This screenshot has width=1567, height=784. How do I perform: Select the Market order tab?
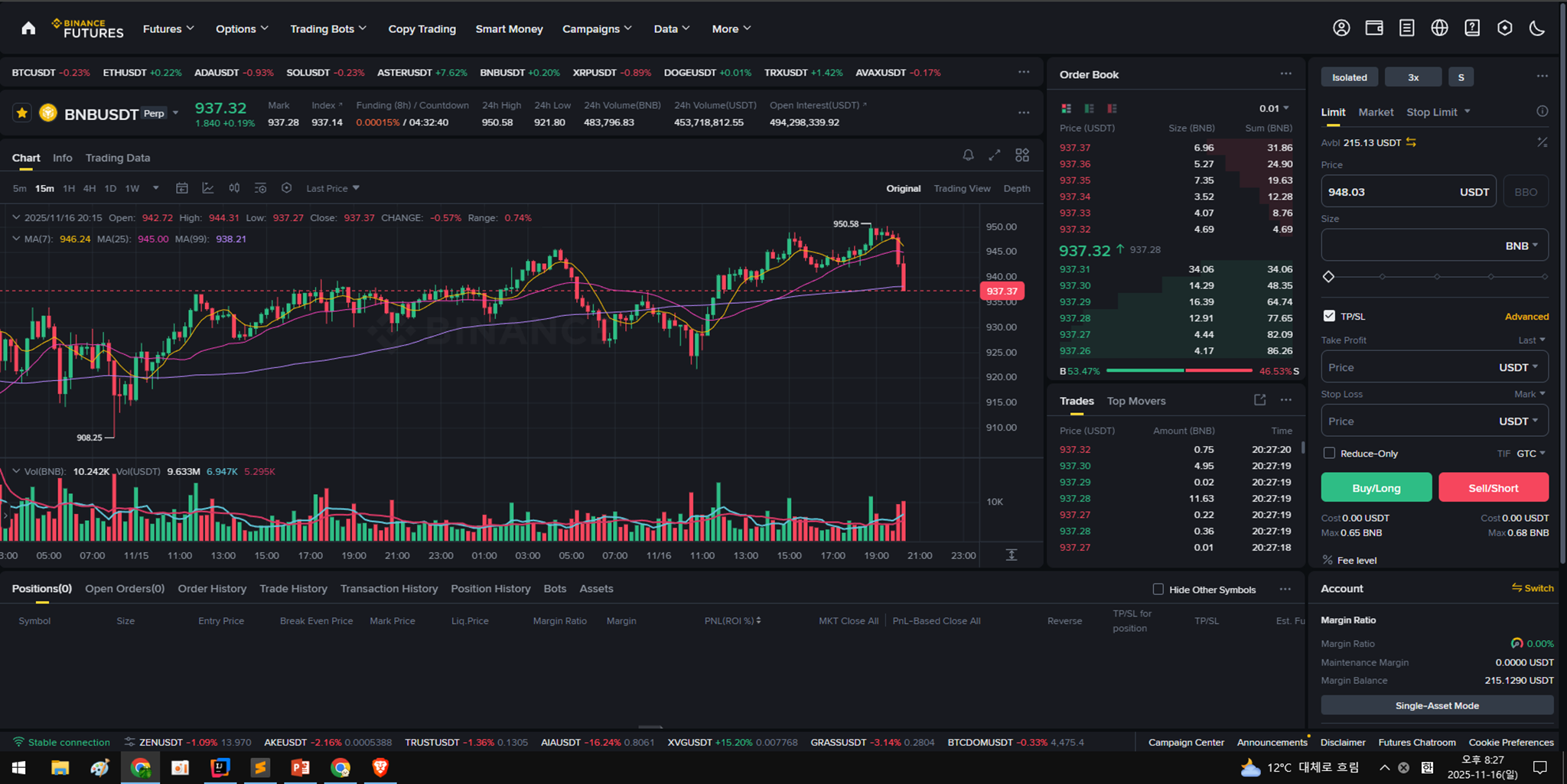(x=1376, y=112)
